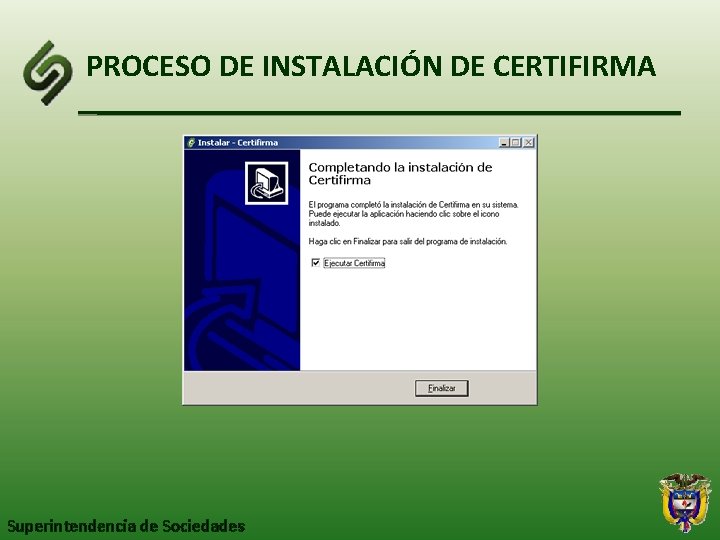Click the "Haga clic en Finalizar" instruction line
Image resolution: width=720 pixels, height=540 pixels.
click(x=408, y=242)
